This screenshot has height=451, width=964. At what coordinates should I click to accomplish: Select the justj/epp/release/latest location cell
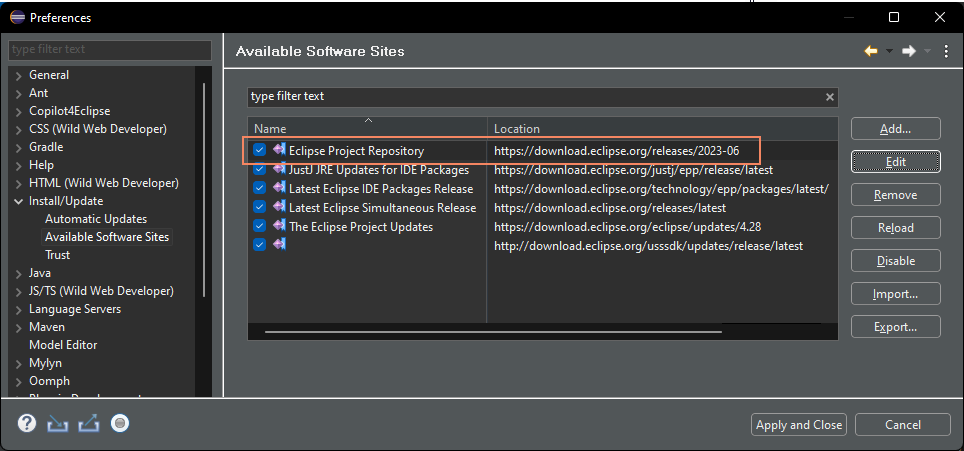pos(633,169)
